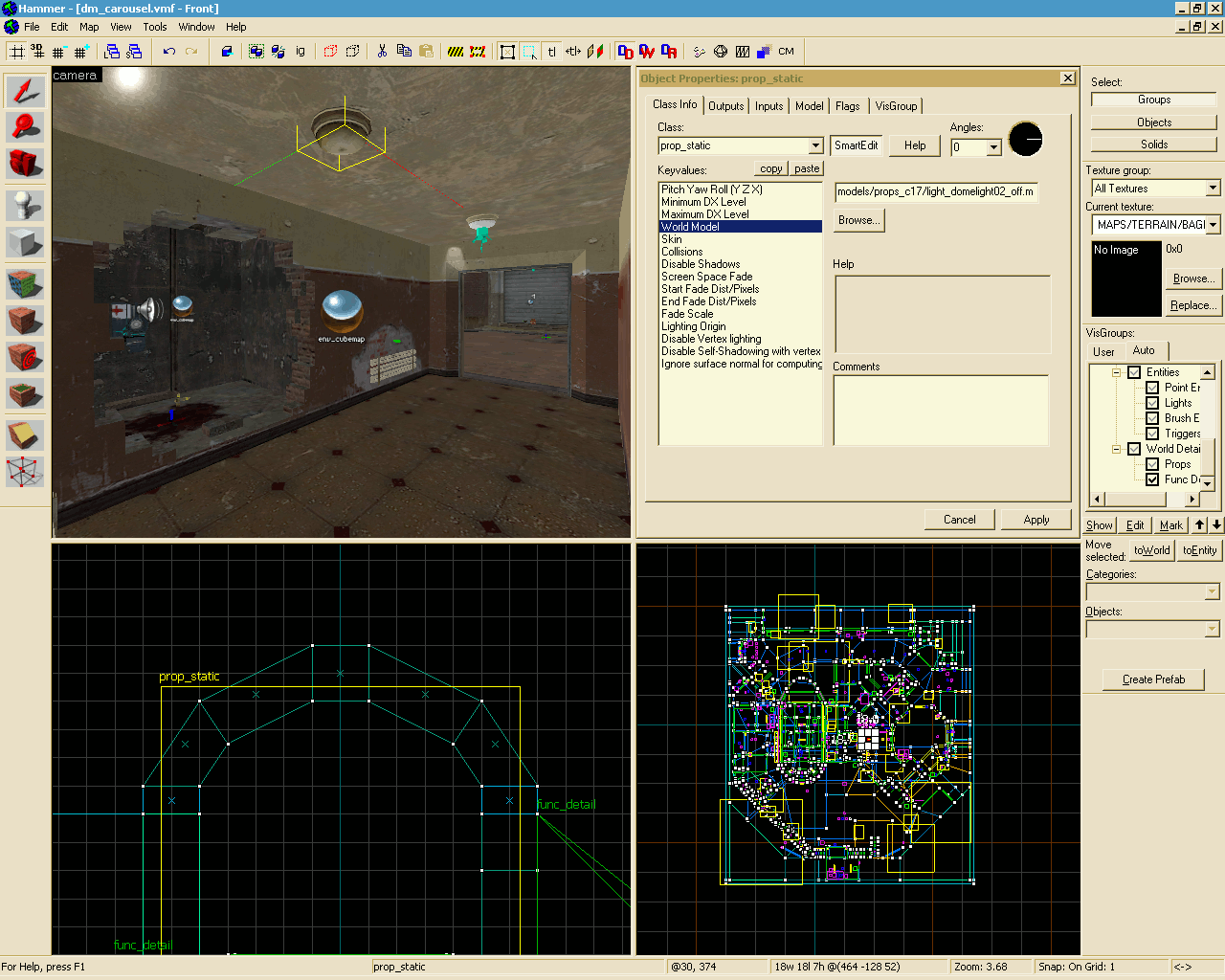
Task: Choose the Apply current texture tool
Action: pyautogui.click(x=26, y=321)
